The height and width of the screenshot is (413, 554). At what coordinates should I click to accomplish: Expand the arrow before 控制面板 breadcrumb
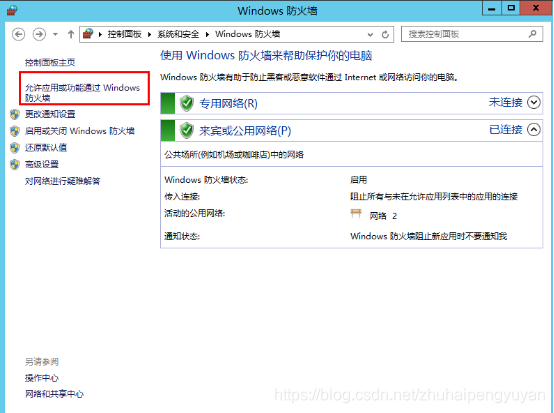[100, 34]
